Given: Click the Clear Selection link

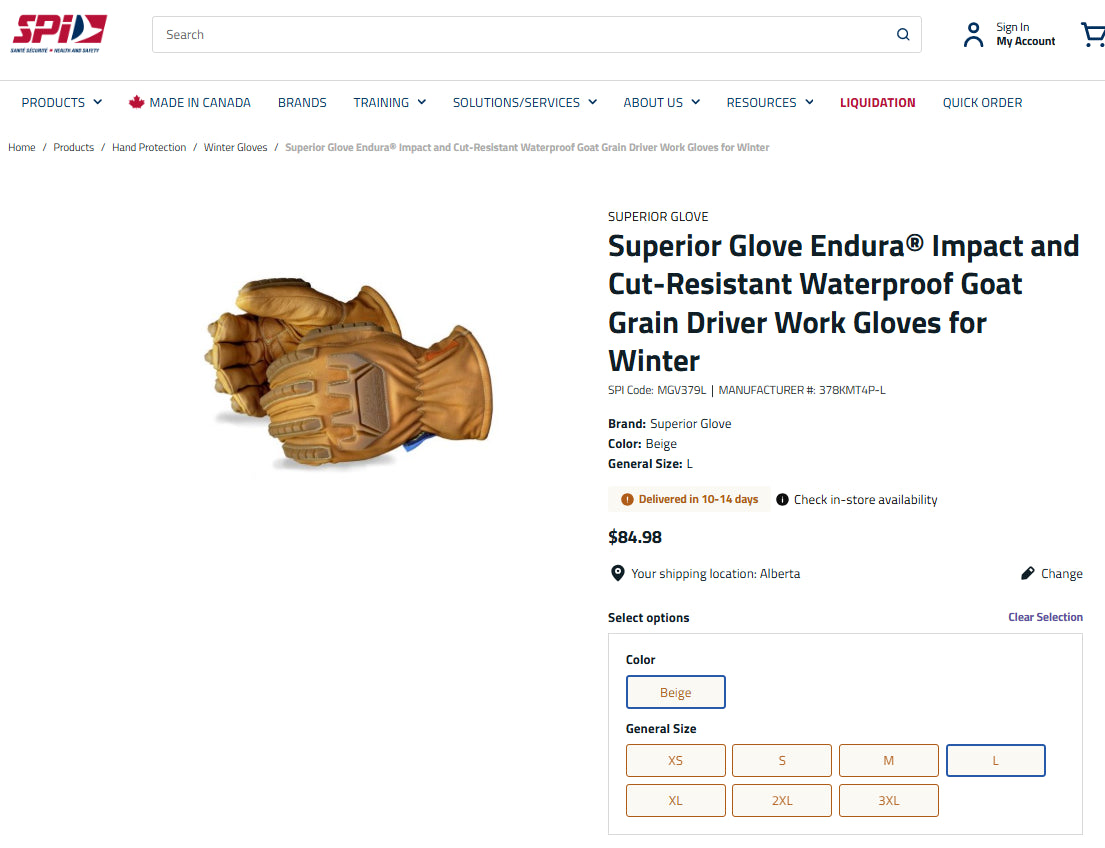Looking at the screenshot, I should pos(1045,617).
